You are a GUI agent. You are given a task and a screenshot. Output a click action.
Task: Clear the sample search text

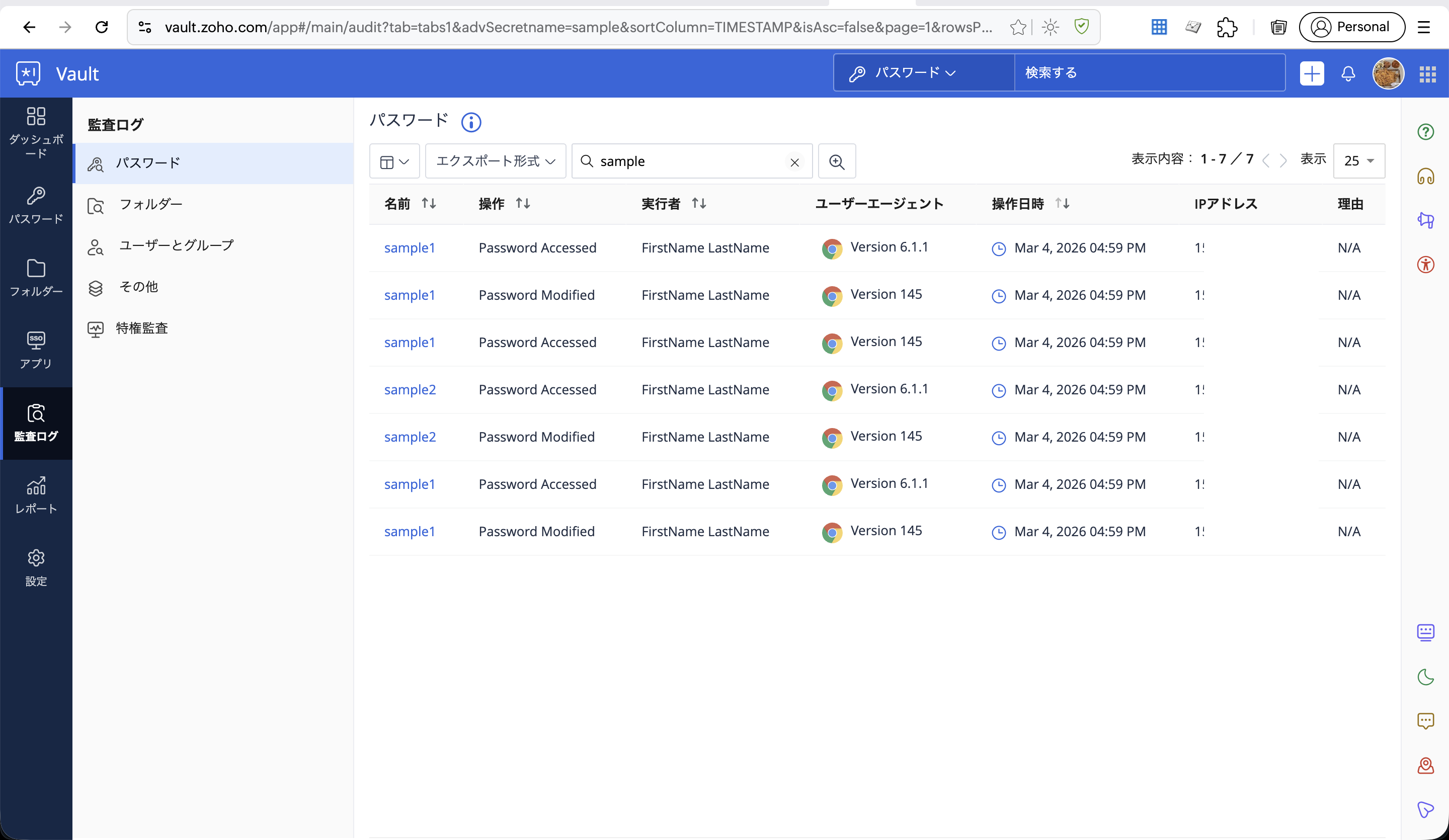(794, 162)
